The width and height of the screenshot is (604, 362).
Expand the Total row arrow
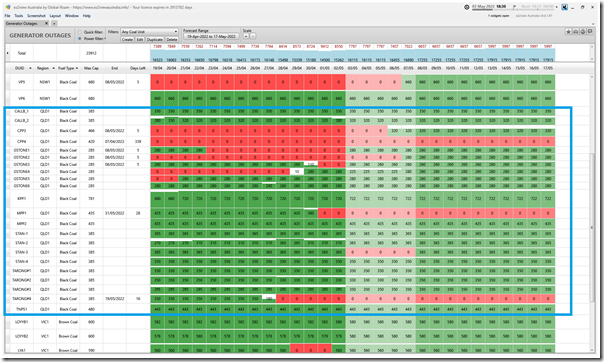(x=8, y=53)
